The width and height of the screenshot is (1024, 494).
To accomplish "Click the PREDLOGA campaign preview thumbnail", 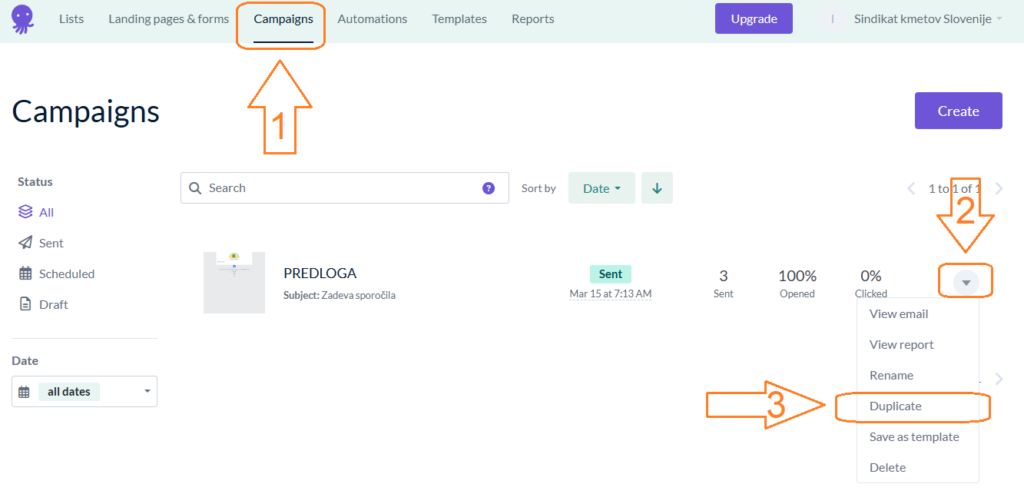I will (x=234, y=282).
